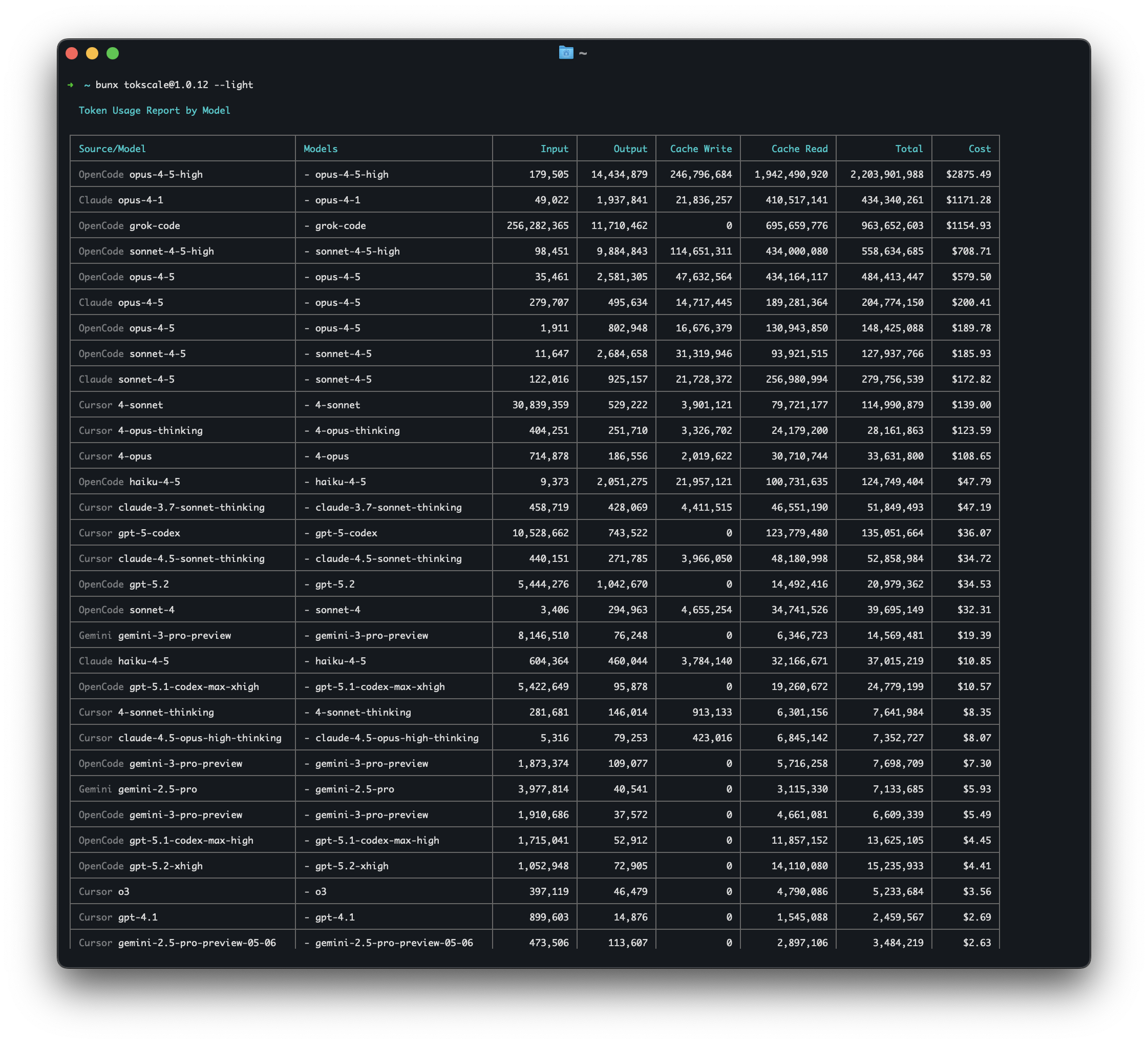Image resolution: width=1148 pixels, height=1044 pixels.
Task: Click the Token Usage Report by Model title
Action: (x=154, y=110)
